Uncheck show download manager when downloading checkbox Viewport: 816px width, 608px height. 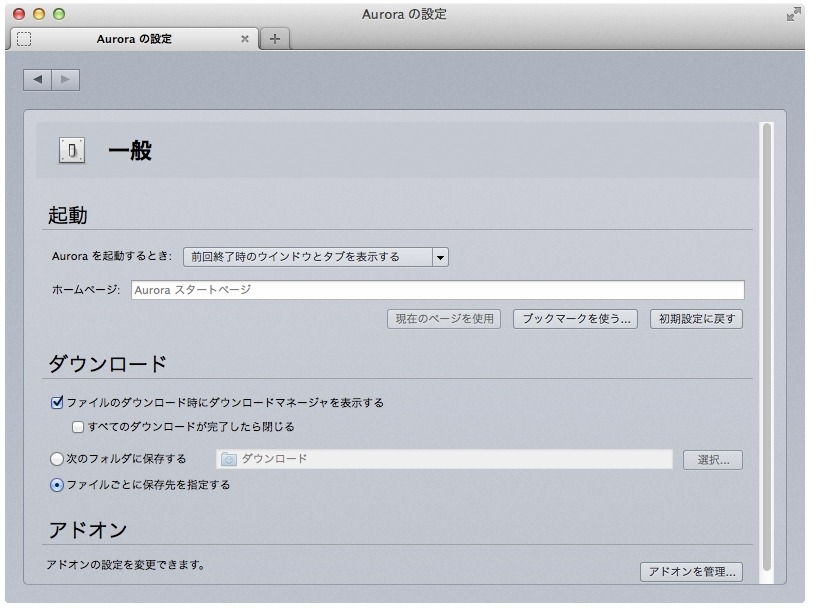[x=57, y=402]
